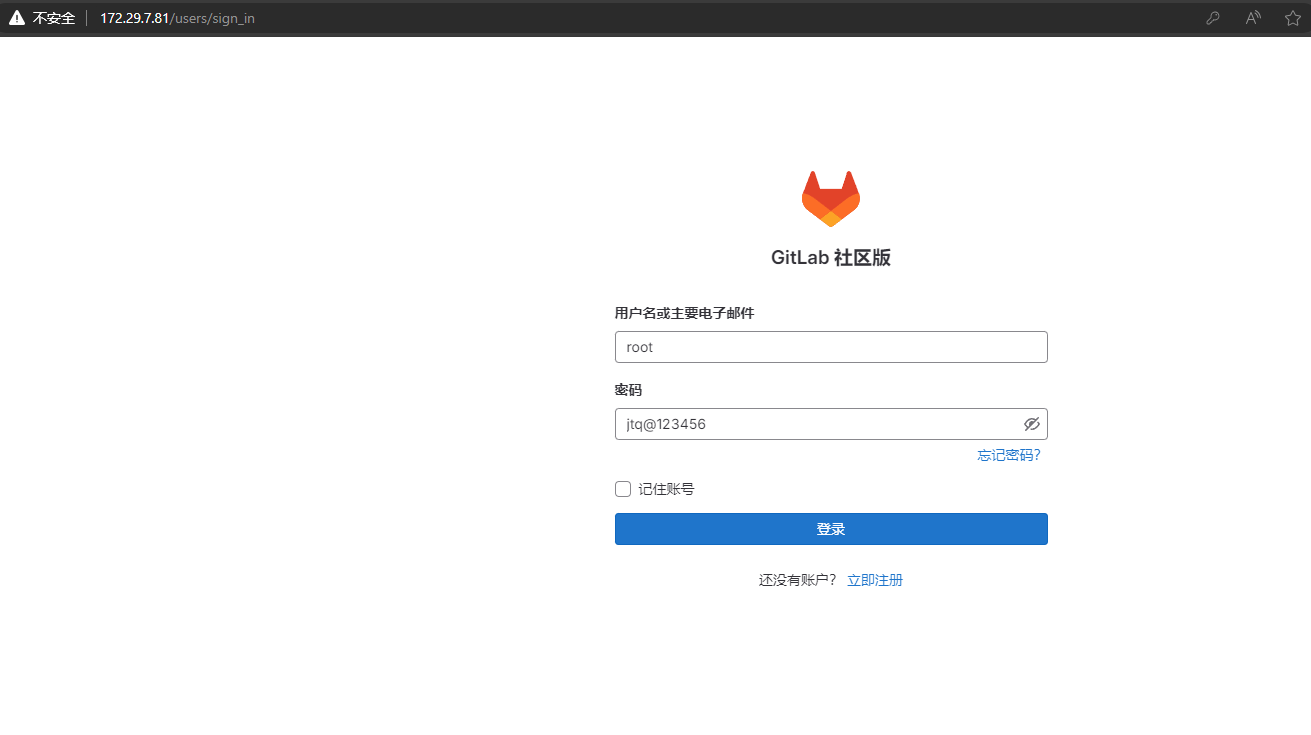Click the URL 172.29.7.81/users/sign_in in address bar

click(x=177, y=18)
